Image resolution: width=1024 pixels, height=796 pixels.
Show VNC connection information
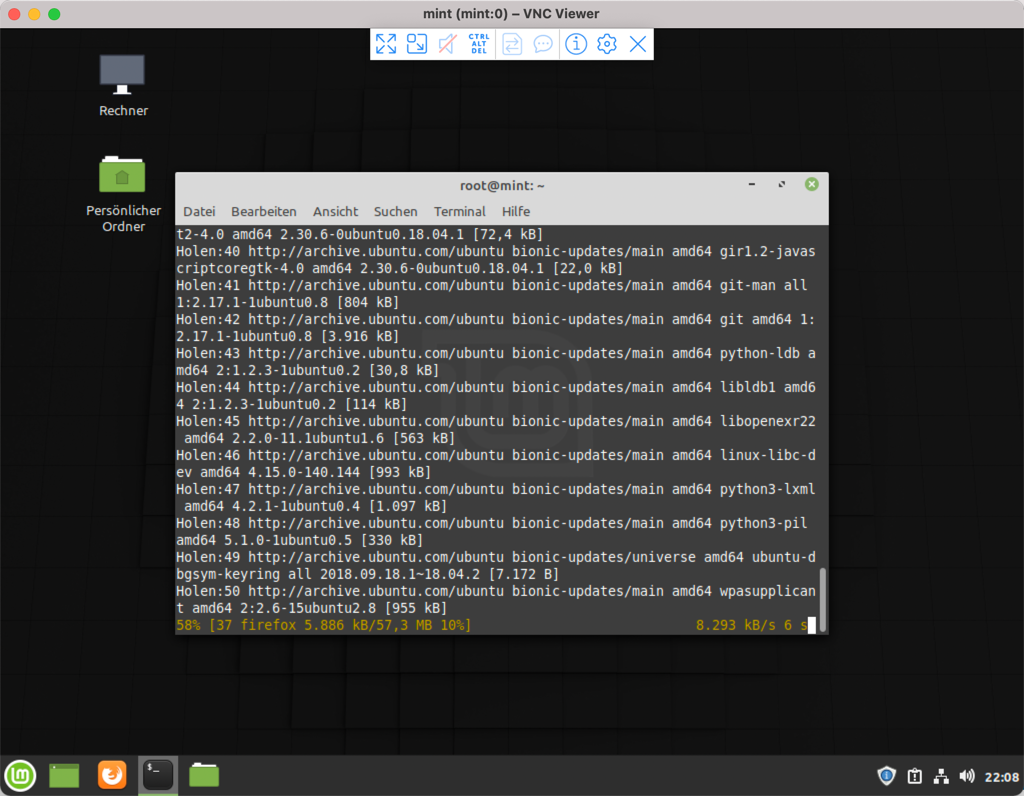(576, 44)
